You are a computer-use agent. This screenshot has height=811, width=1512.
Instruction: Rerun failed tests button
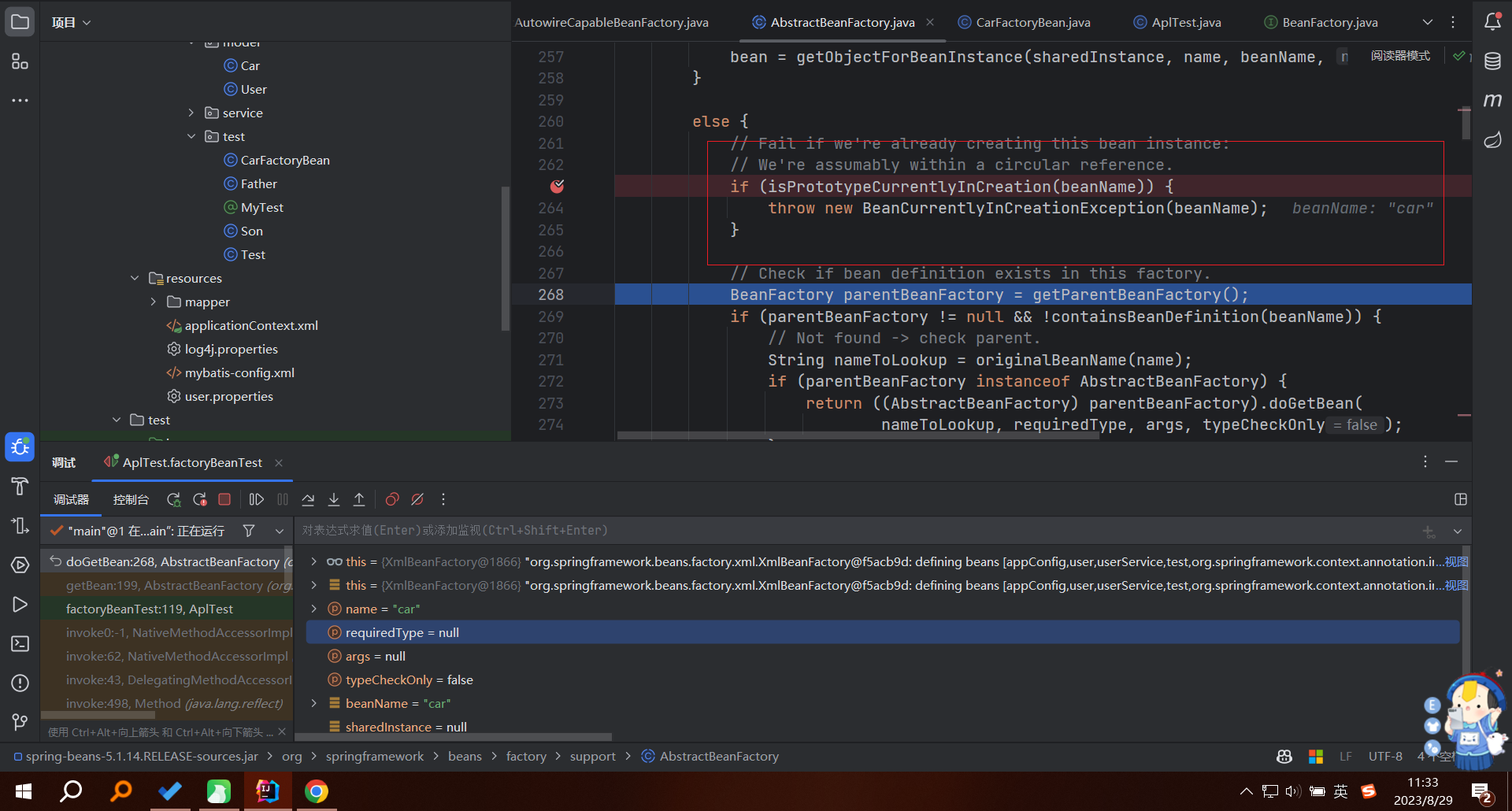(199, 499)
